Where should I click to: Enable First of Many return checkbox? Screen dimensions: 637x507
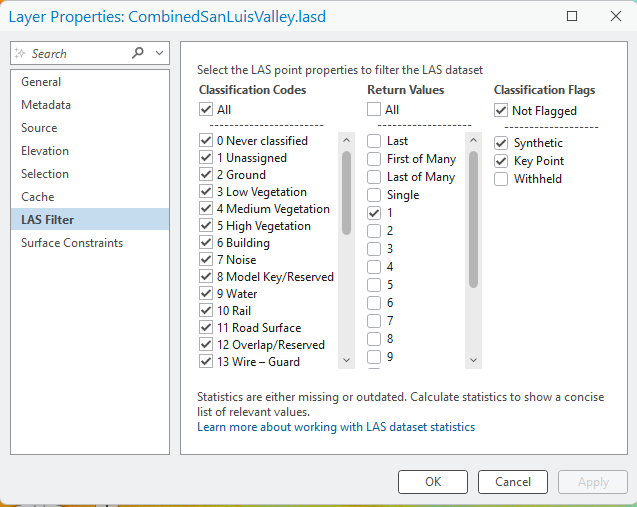(x=374, y=159)
